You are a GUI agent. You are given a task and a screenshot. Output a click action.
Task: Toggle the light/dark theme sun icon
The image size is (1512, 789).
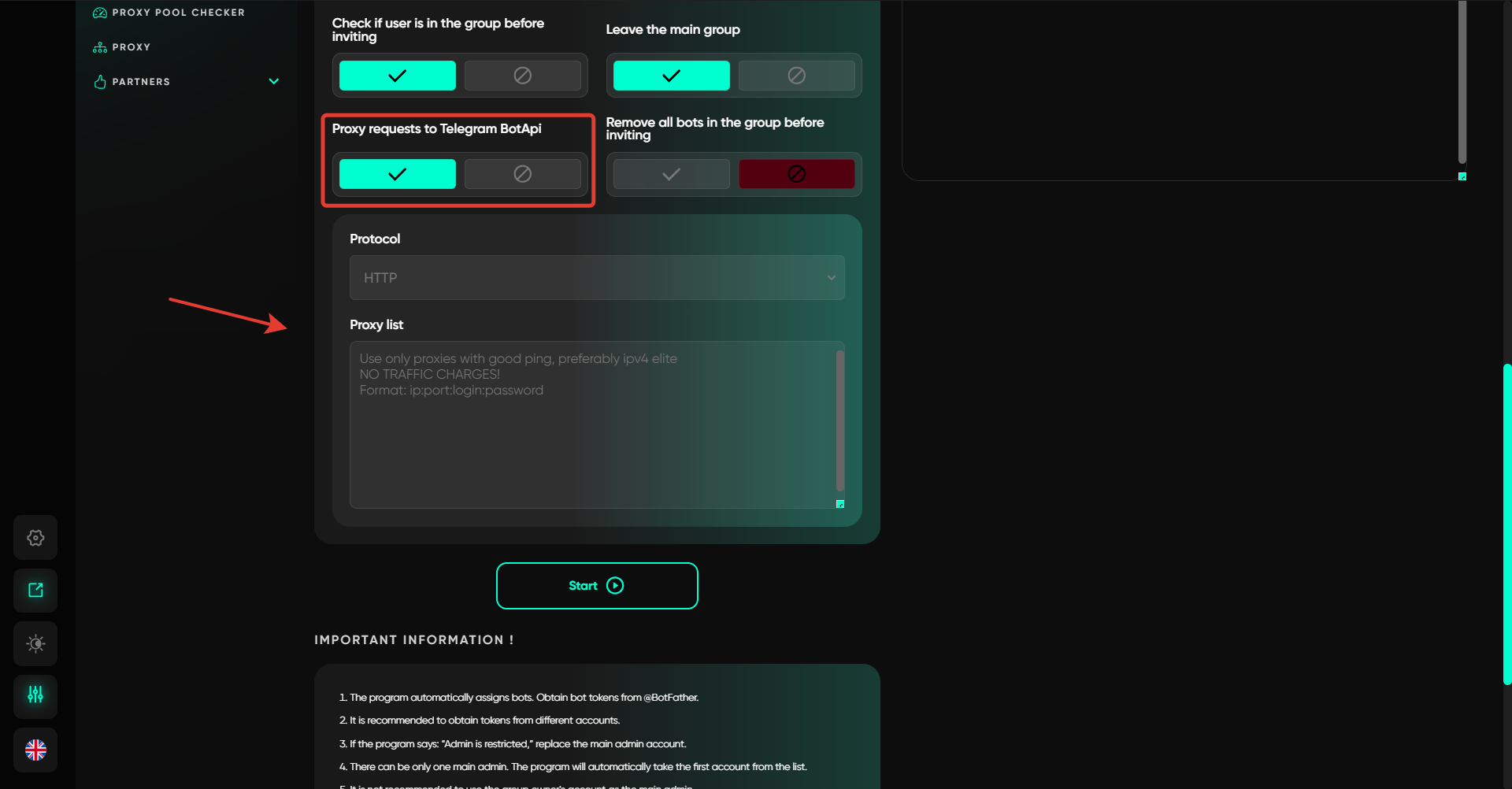tap(35, 643)
